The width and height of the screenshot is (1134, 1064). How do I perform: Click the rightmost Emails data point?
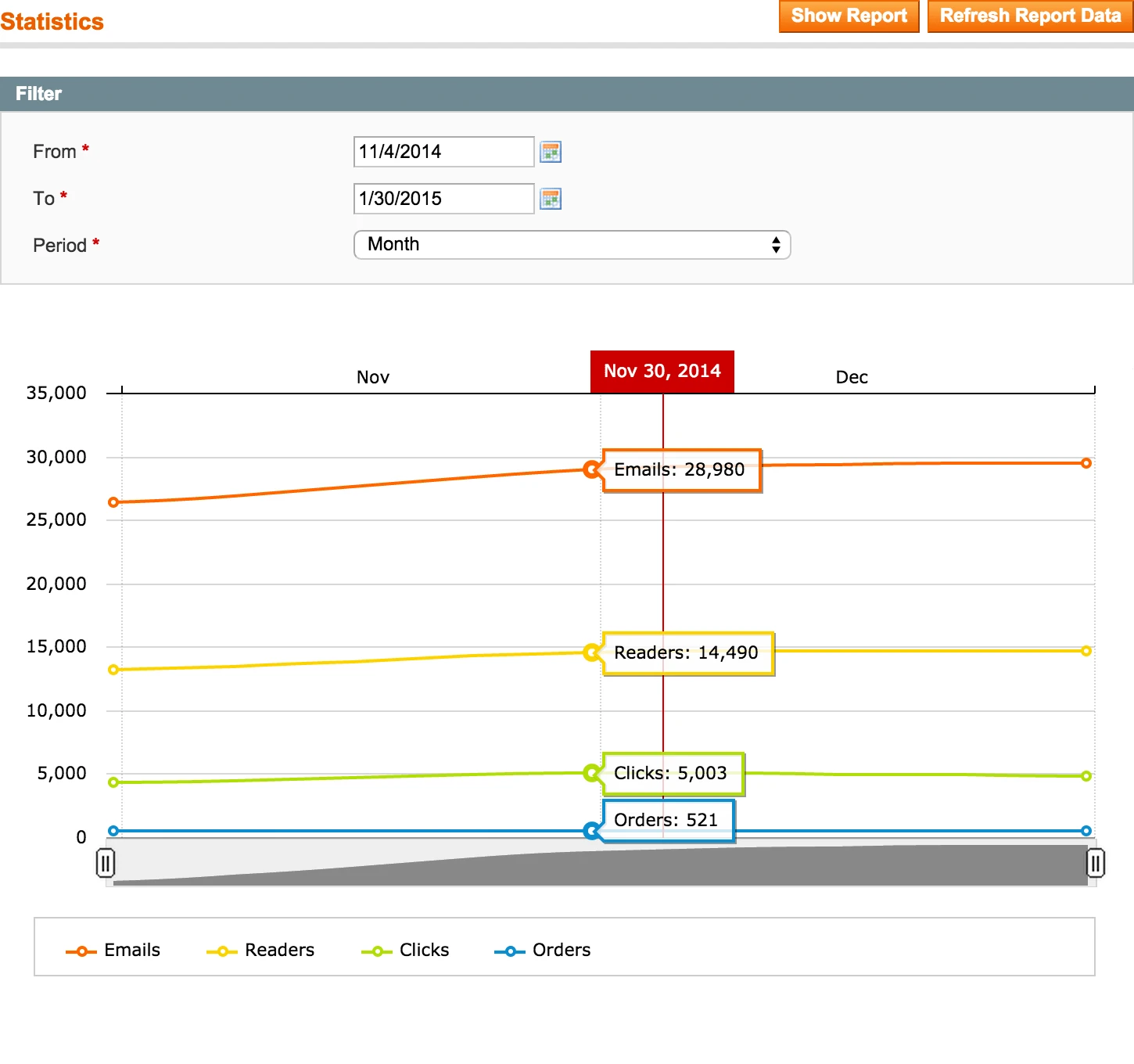(x=1086, y=463)
